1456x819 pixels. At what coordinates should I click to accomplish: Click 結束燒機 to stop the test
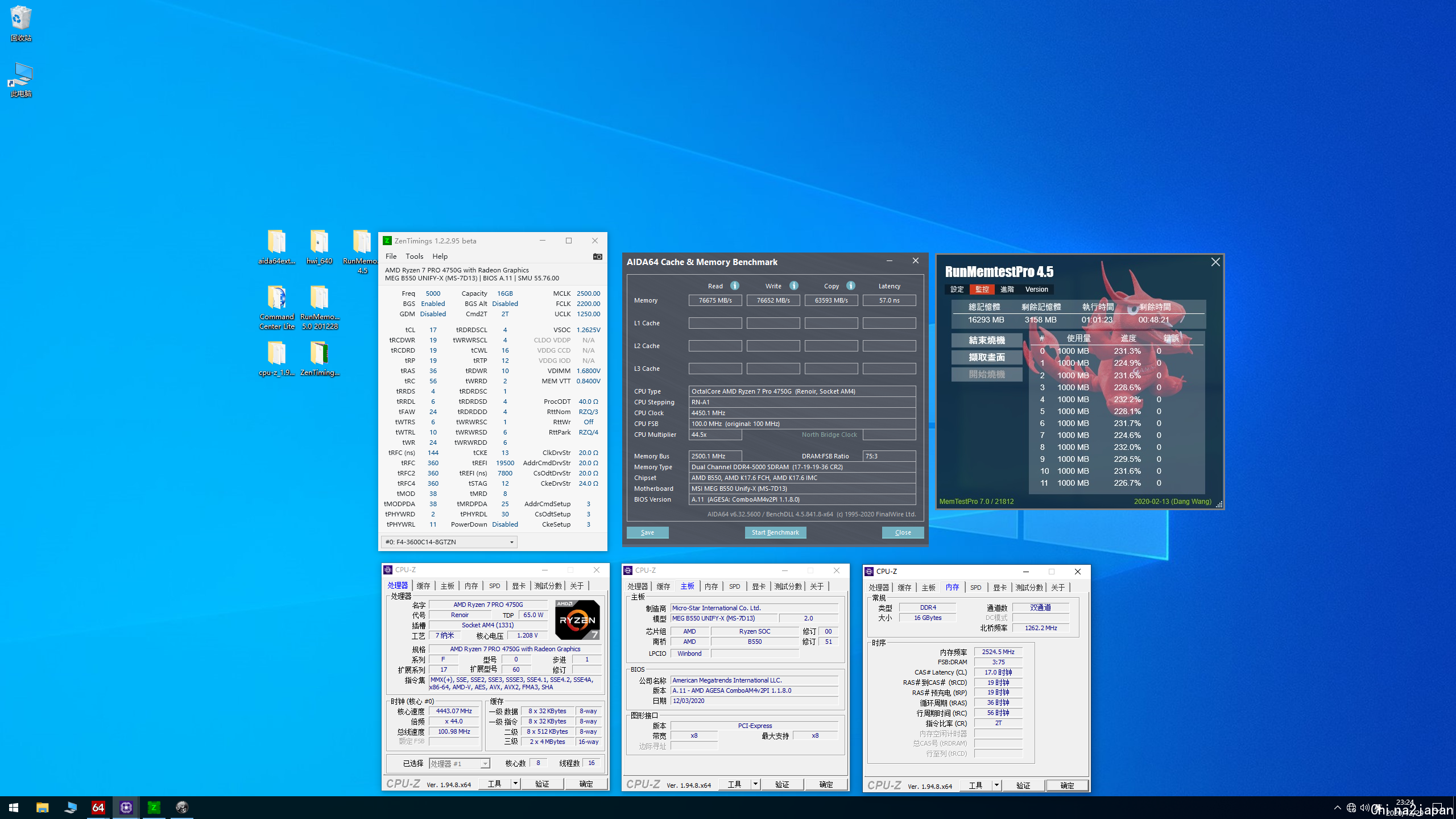click(987, 340)
